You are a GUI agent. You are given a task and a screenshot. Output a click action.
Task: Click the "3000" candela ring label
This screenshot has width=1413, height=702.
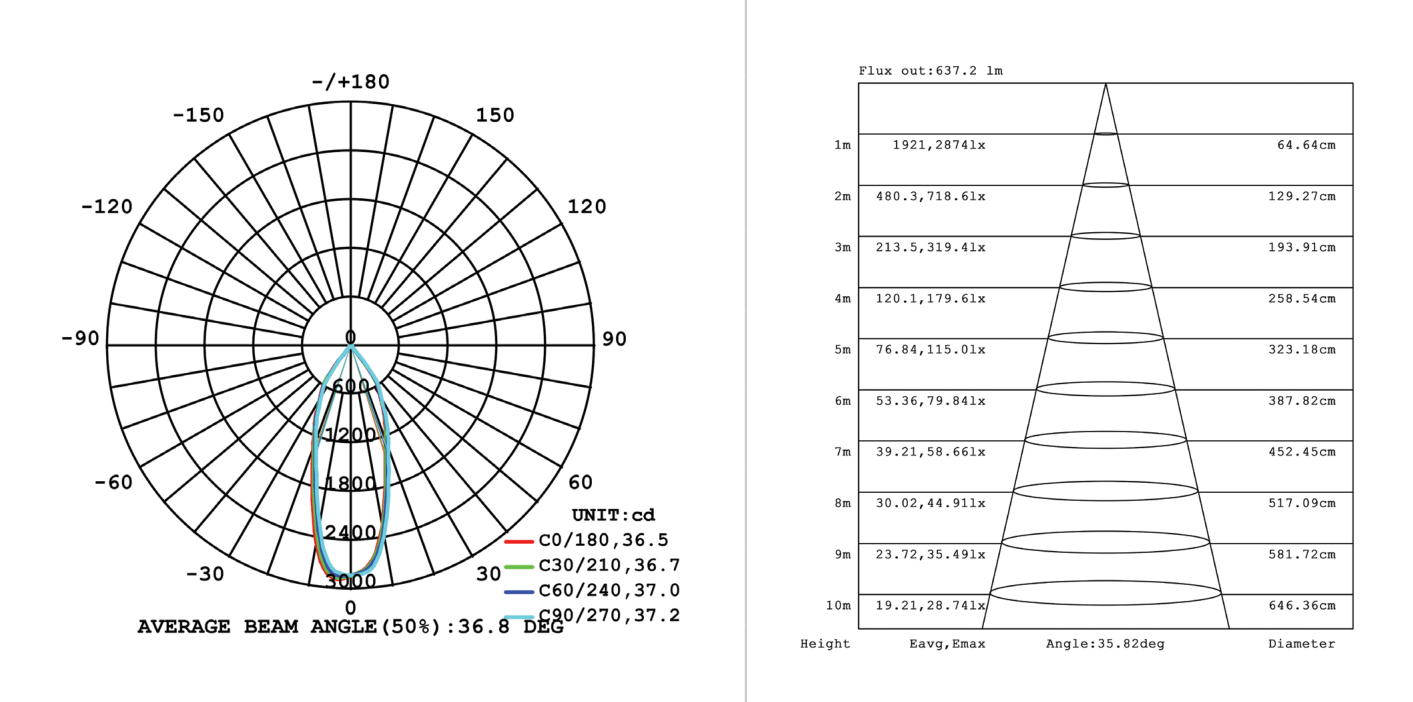350,581
